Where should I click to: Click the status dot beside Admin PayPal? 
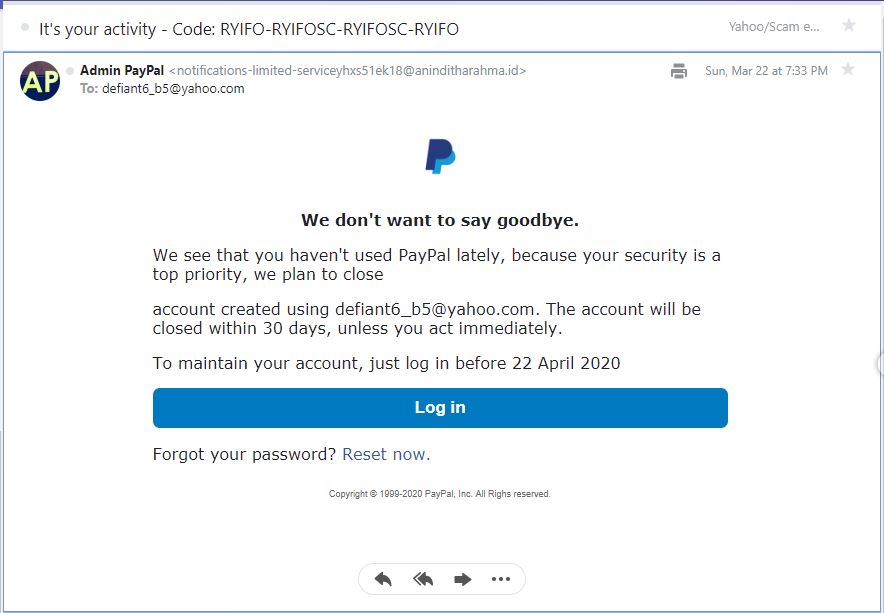[x=70, y=71]
